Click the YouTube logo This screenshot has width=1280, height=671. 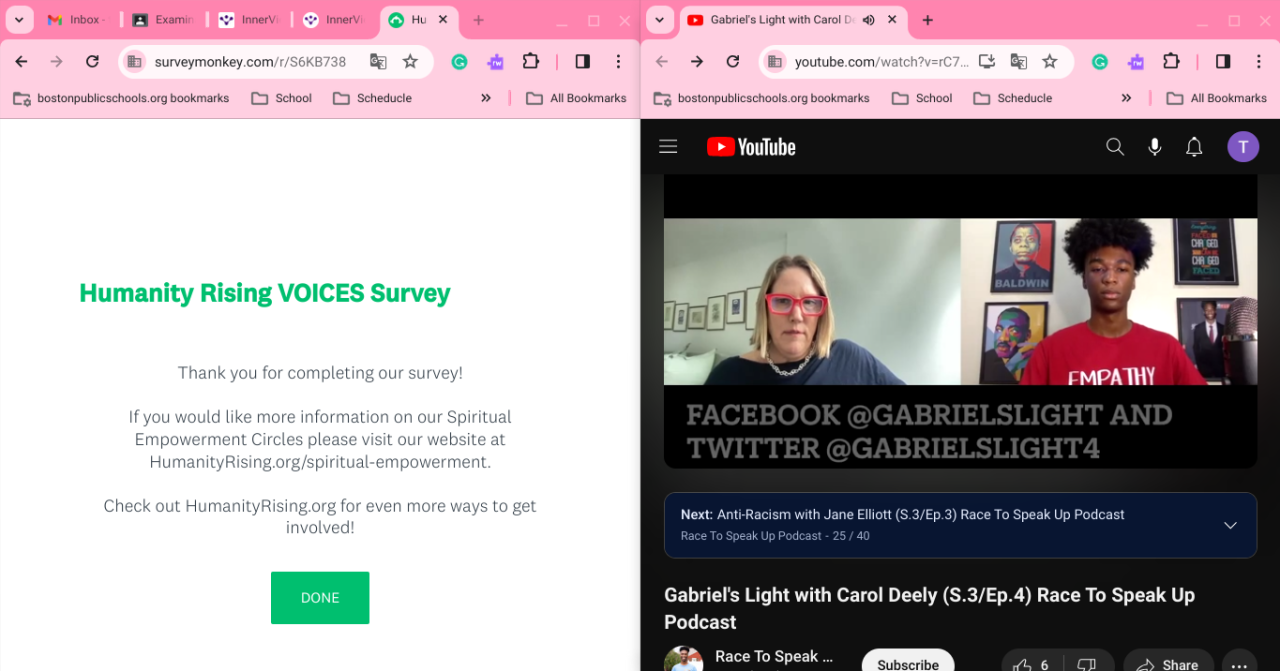tap(751, 147)
